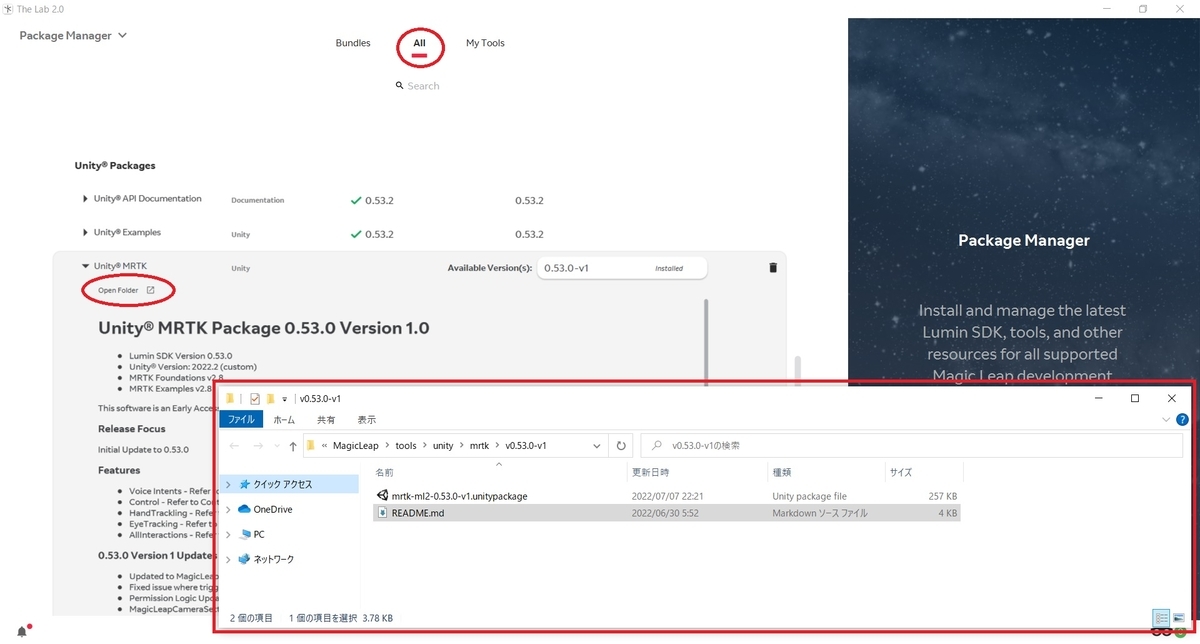Click MagicLeap in the breadcrumb path
The height and width of the screenshot is (644, 1200).
tap(356, 445)
